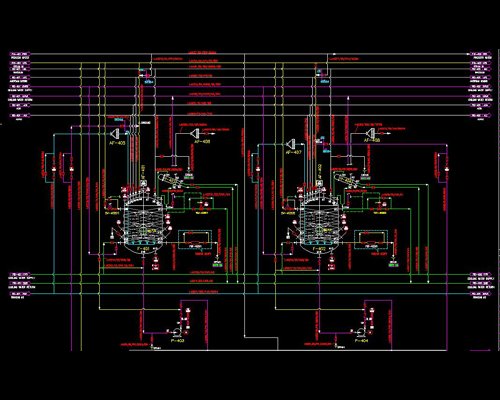
Task: Pick the AF-408 air filter symbol
Action: point(370,133)
